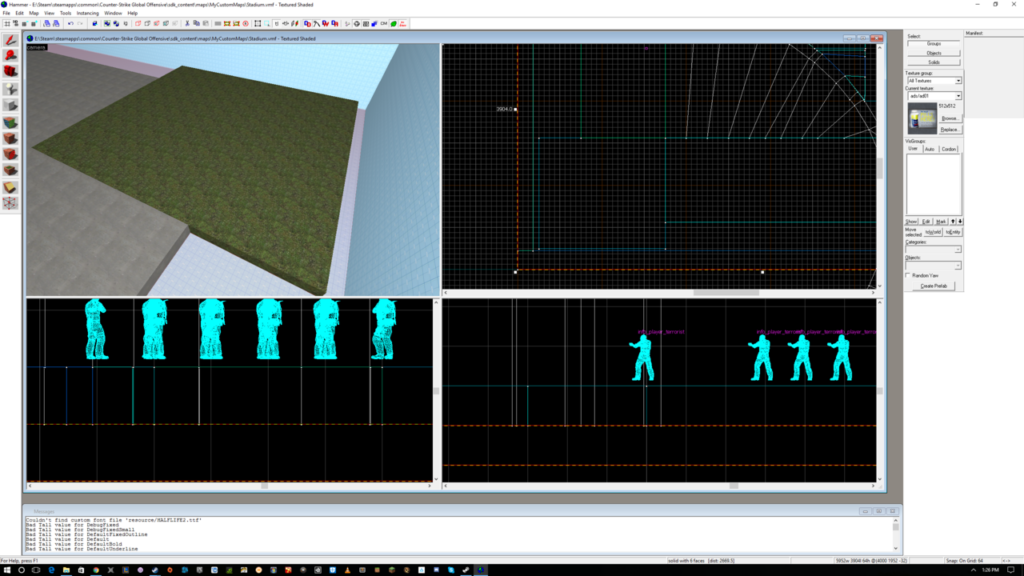Move selected to Entity
1024x576 pixels.
coord(953,232)
